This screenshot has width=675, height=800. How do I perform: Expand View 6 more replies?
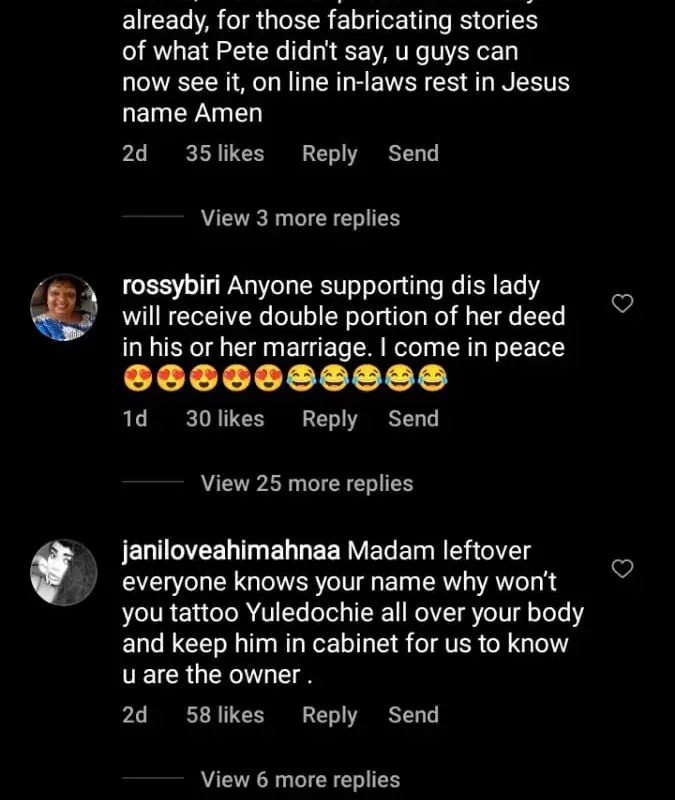pos(300,779)
